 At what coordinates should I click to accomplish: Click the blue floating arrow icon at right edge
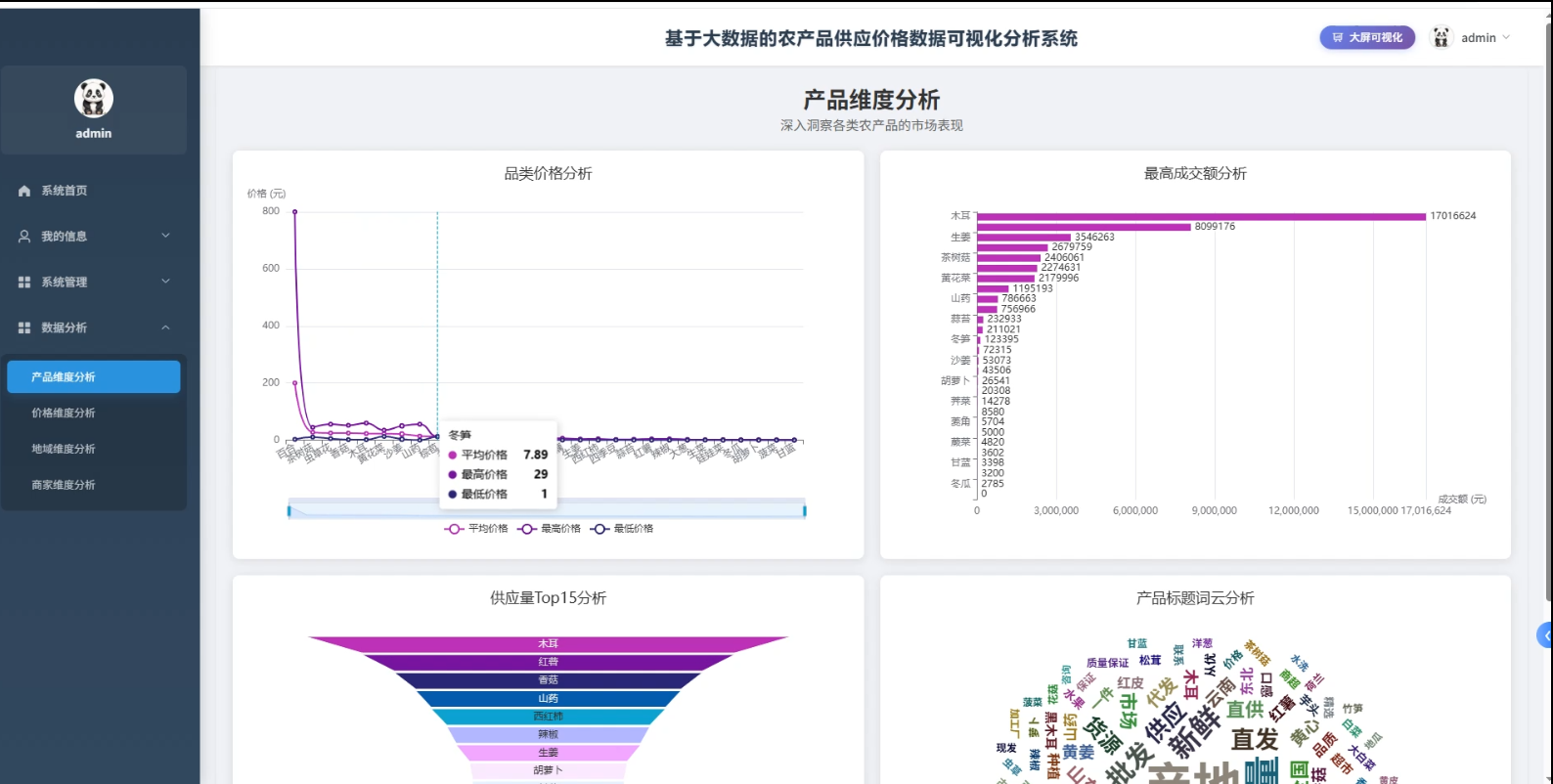pyautogui.click(x=1545, y=635)
